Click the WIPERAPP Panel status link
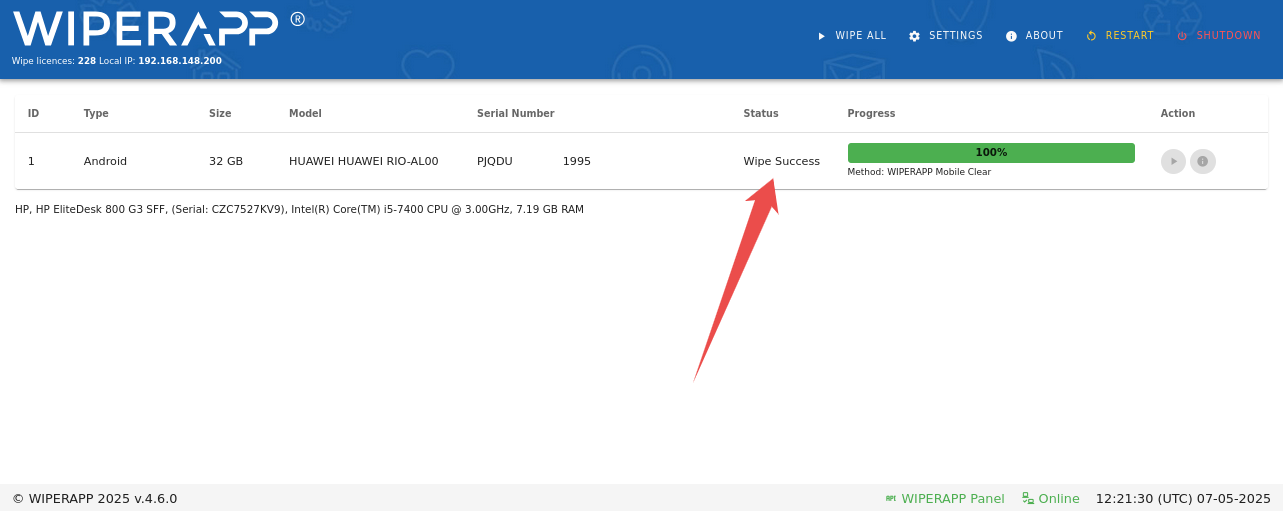This screenshot has width=1283, height=511. (x=944, y=499)
